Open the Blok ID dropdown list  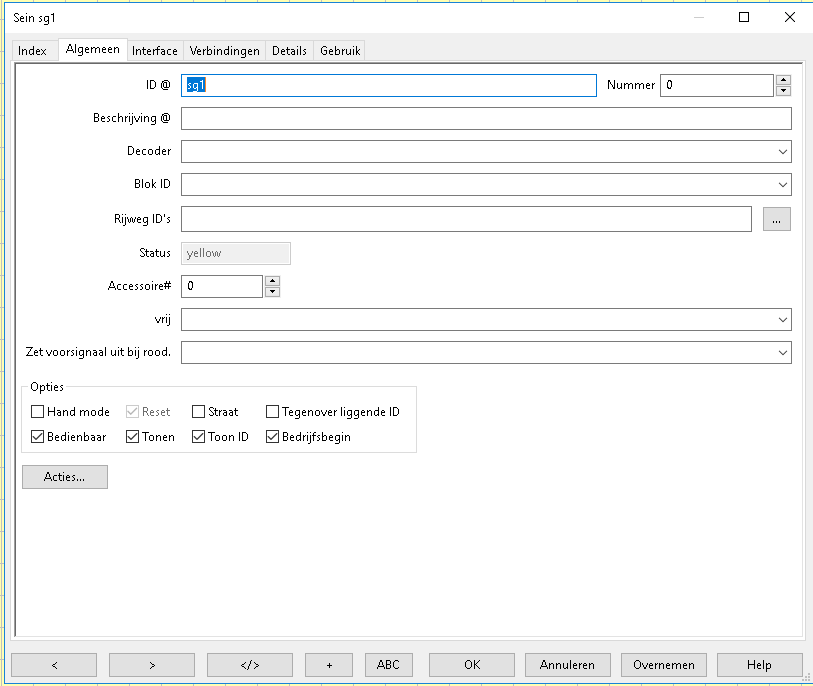point(781,186)
